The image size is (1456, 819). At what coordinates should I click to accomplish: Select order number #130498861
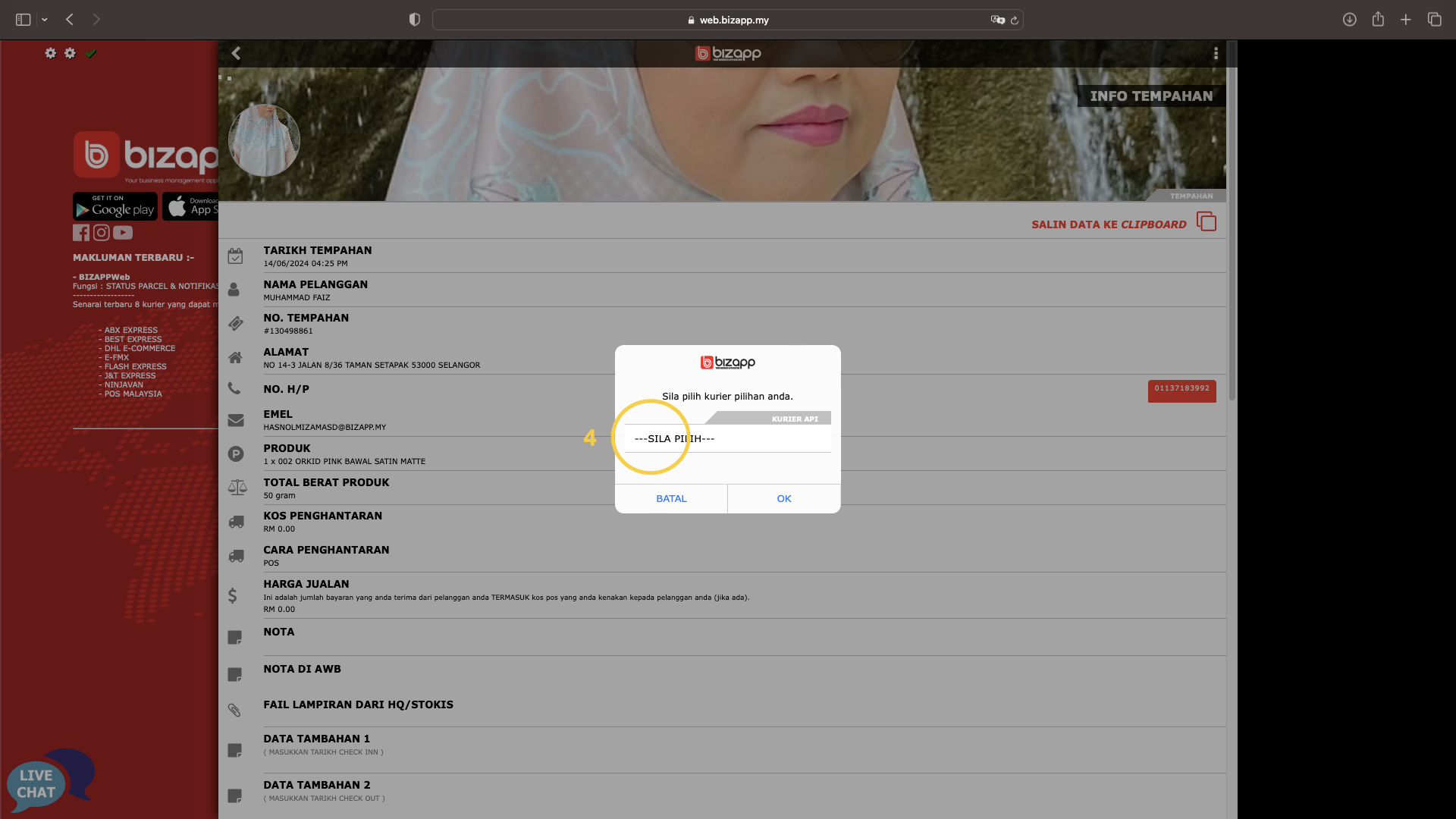click(x=288, y=331)
